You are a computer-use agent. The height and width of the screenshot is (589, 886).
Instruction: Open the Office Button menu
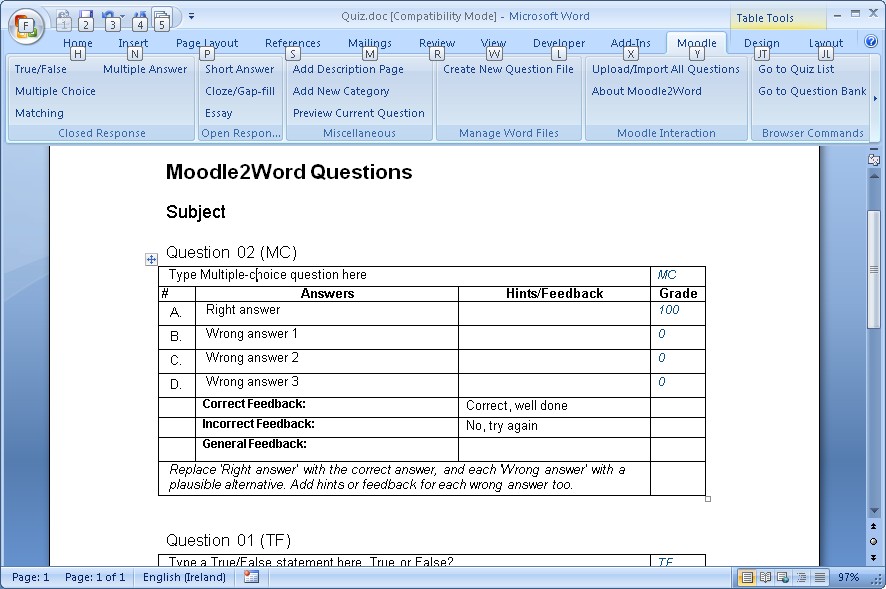tap(26, 26)
